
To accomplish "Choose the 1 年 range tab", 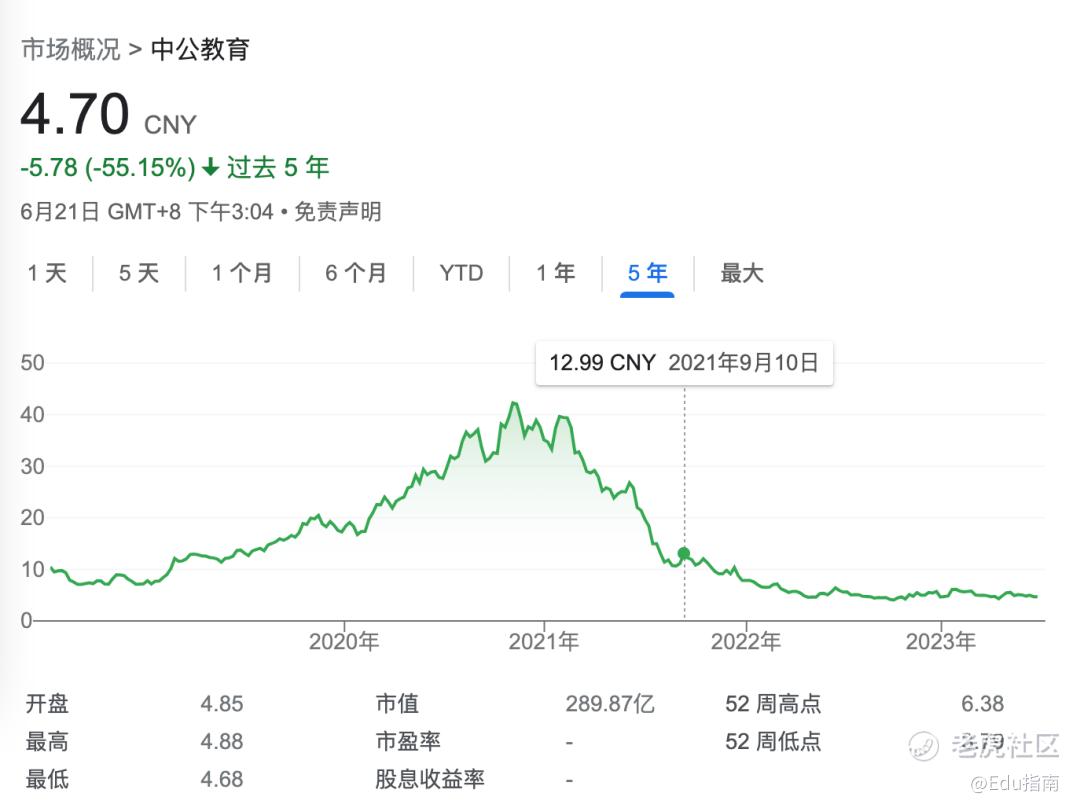I will coord(555,273).
